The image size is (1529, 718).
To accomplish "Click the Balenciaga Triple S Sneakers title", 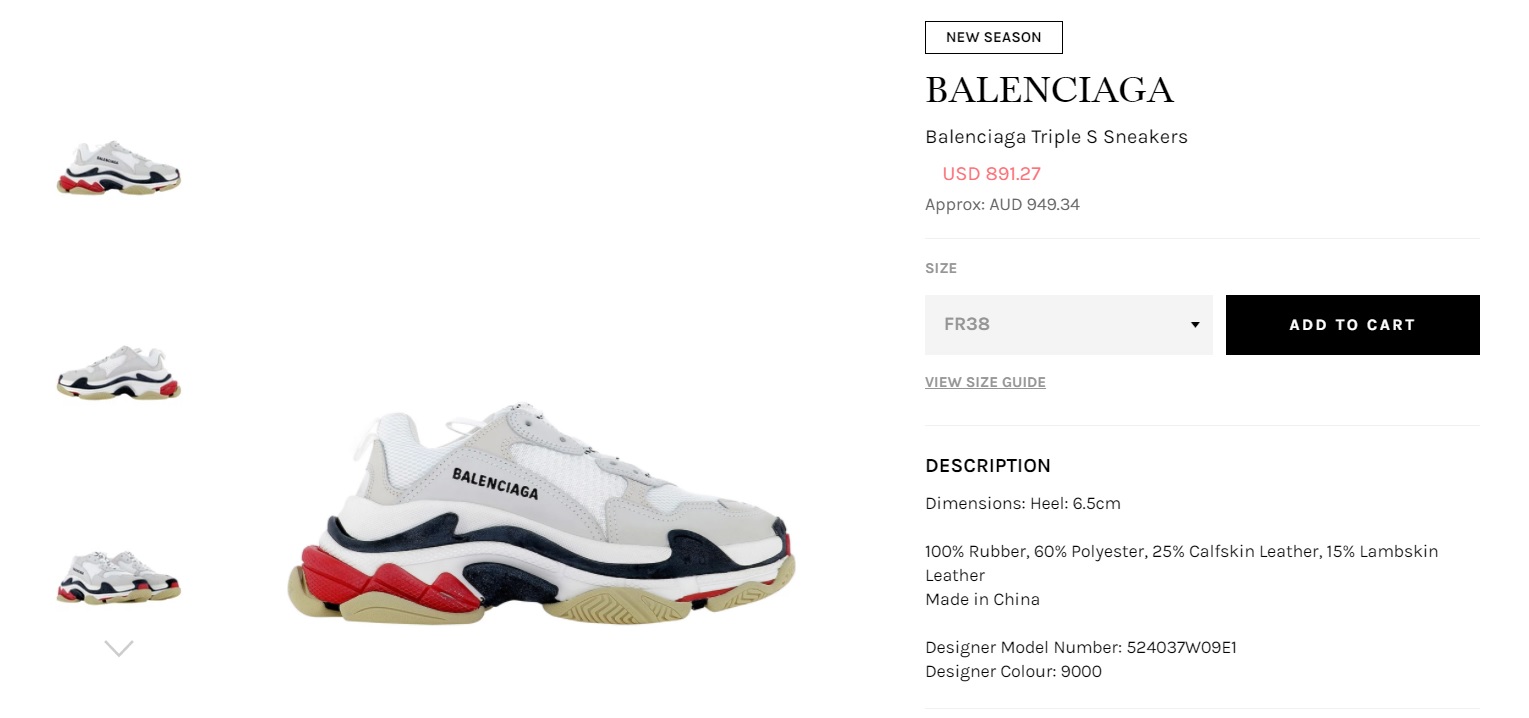I will click(1056, 137).
